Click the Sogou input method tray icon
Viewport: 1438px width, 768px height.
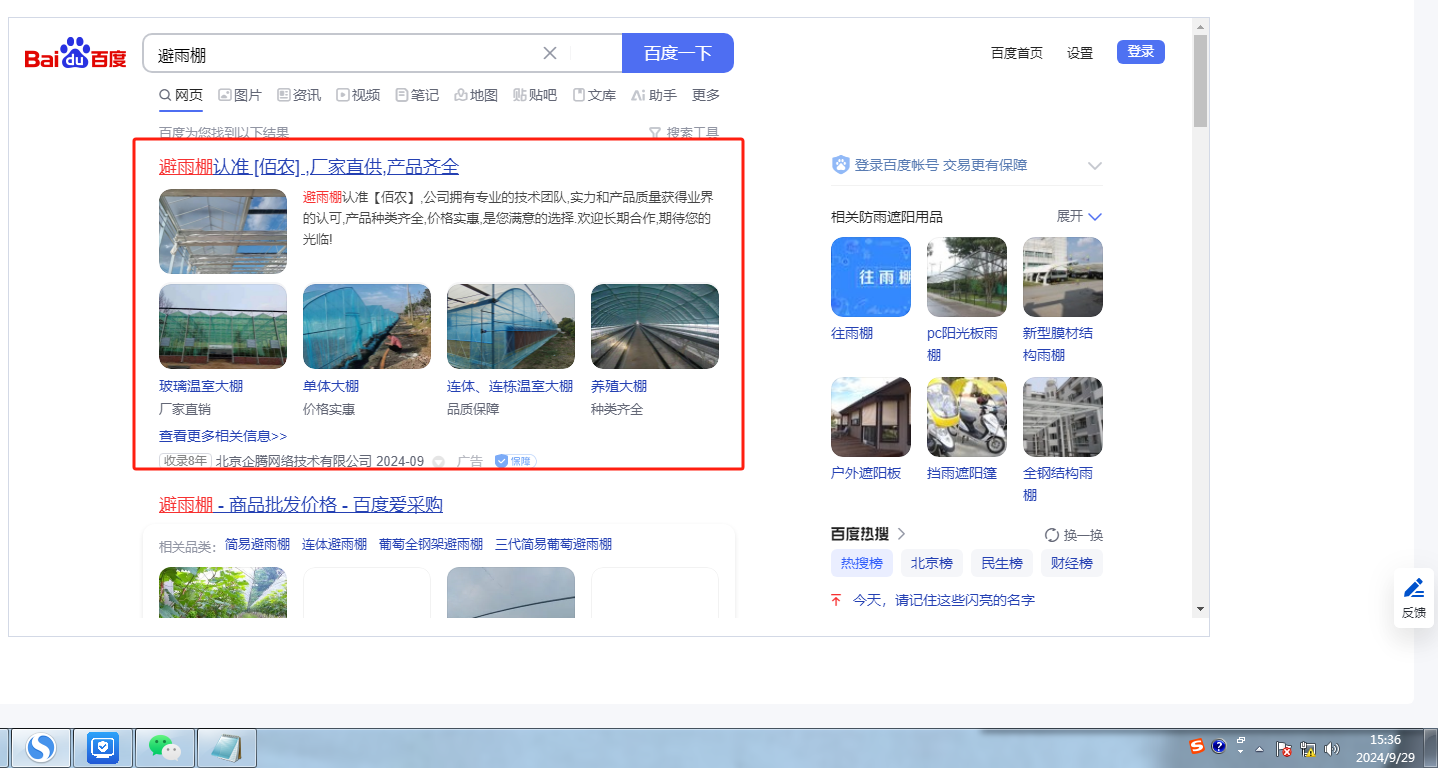pyautogui.click(x=1197, y=746)
